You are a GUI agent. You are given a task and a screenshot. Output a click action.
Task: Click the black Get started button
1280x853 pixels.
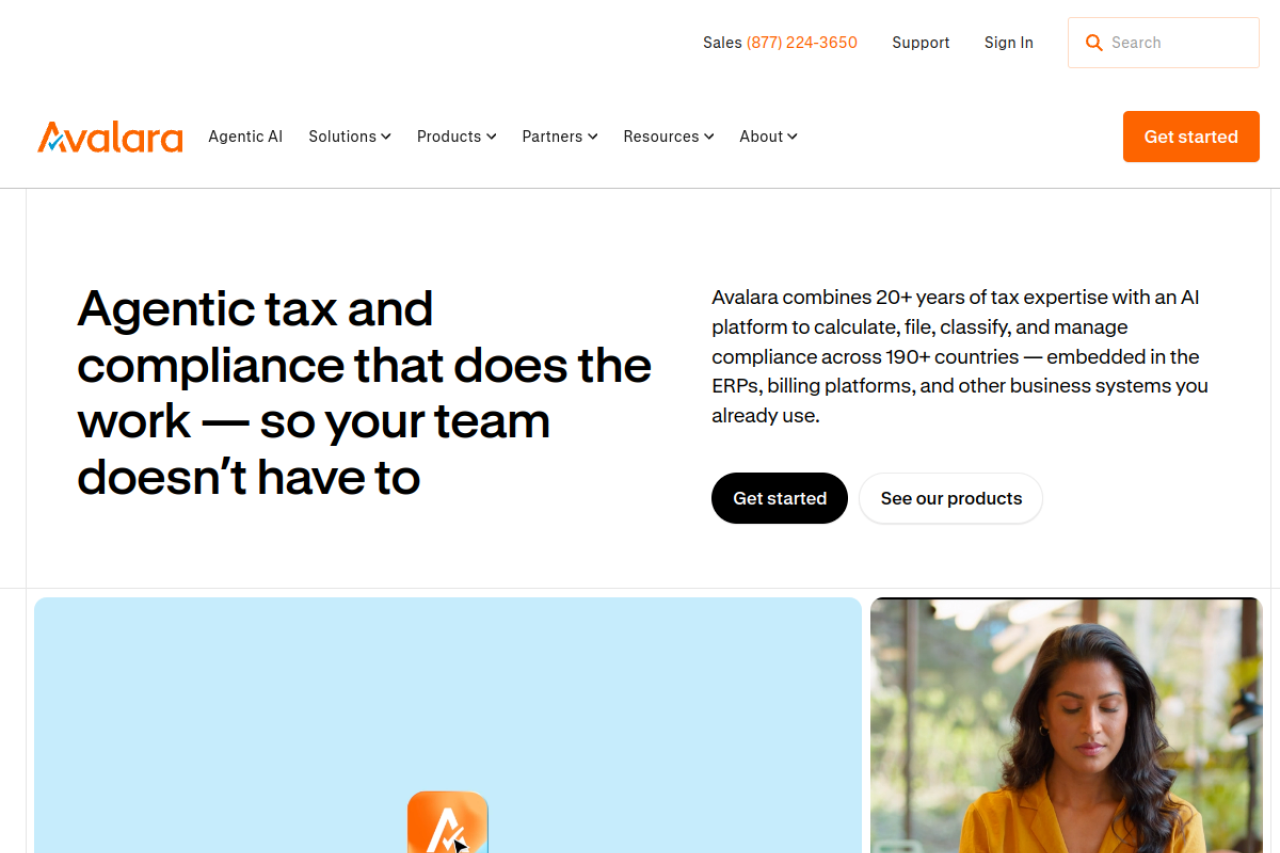tap(779, 498)
